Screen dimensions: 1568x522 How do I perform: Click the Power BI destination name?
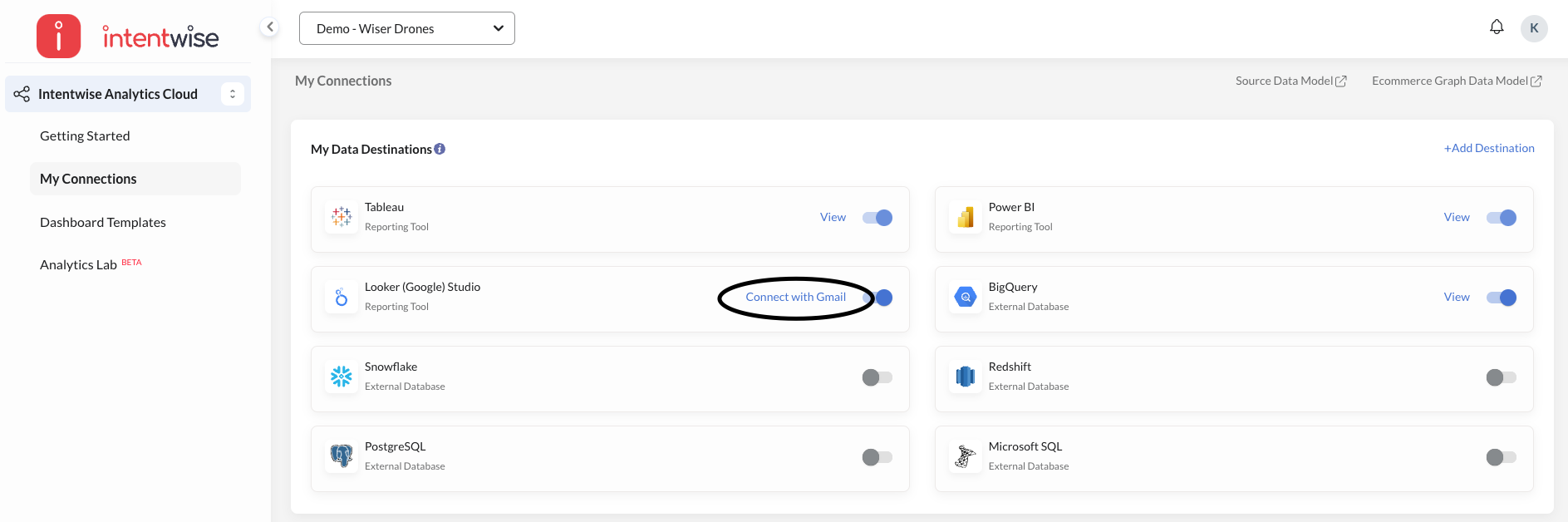[x=1011, y=207]
